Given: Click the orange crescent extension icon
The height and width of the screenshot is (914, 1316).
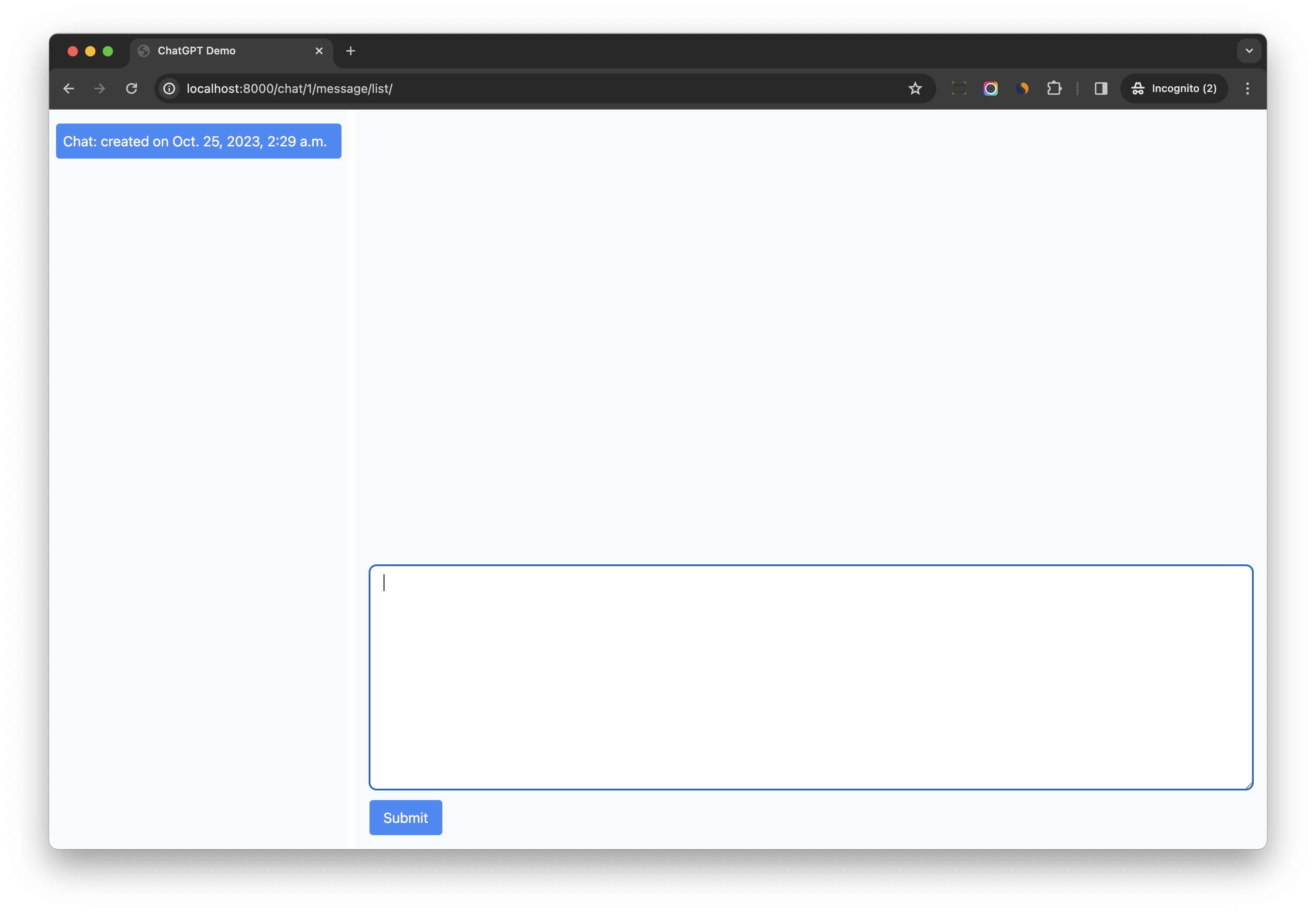Looking at the screenshot, I should pos(1023,89).
